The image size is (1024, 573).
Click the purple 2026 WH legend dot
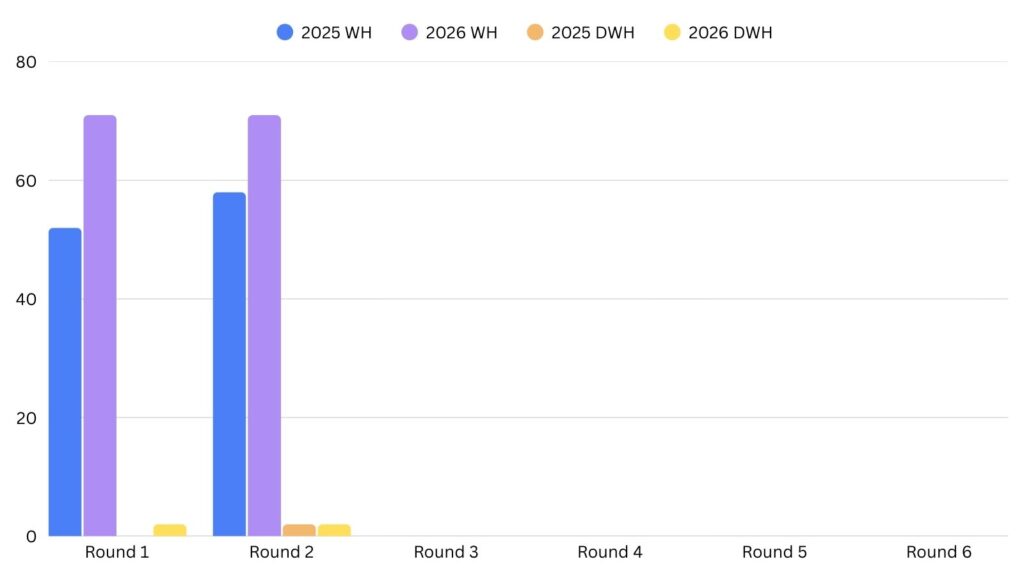(409, 32)
